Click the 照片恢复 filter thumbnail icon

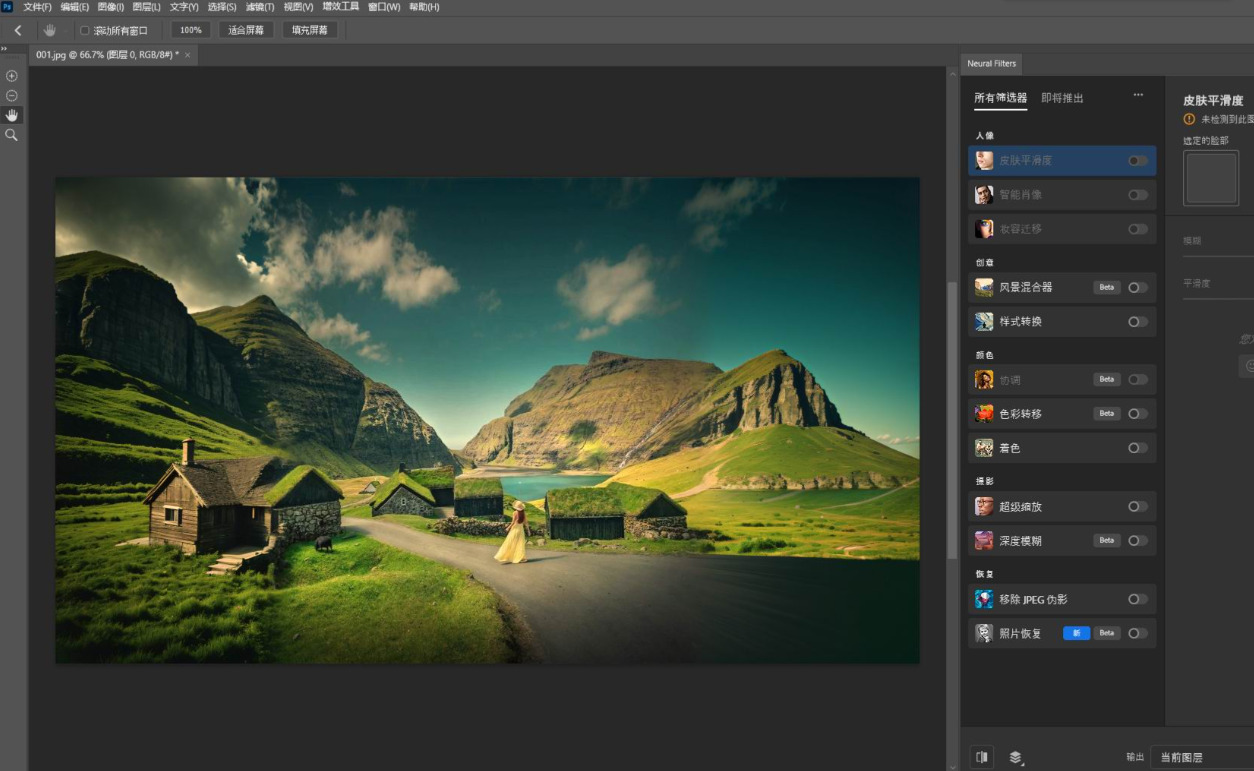[984, 633]
